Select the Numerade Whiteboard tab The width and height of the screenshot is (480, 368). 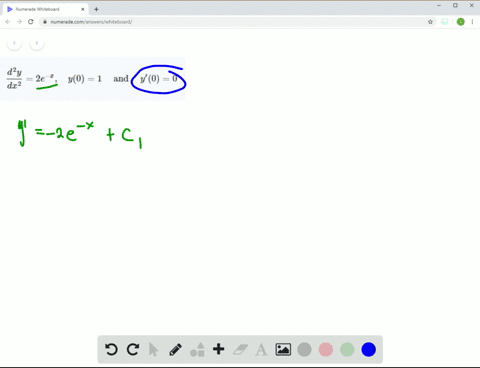coord(45,9)
